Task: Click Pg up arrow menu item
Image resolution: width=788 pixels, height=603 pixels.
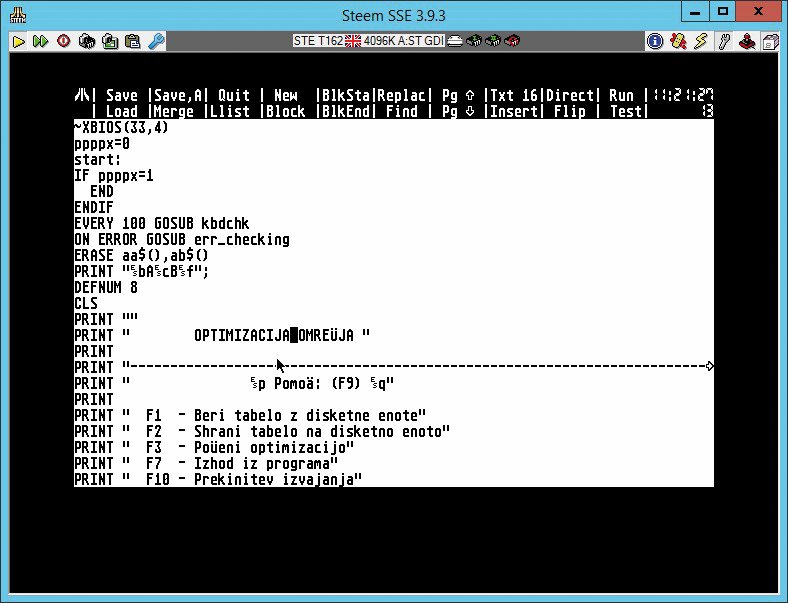Action: coord(458,95)
